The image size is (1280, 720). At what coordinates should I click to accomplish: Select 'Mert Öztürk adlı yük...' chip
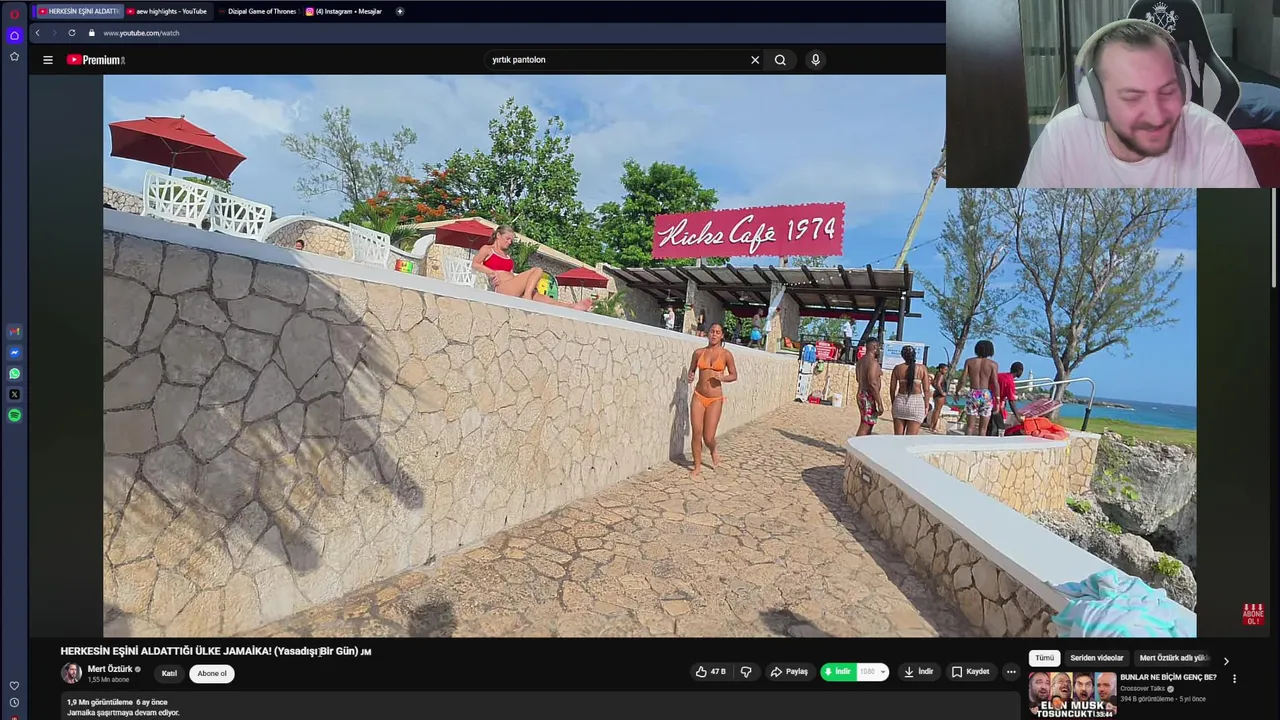tap(1174, 658)
